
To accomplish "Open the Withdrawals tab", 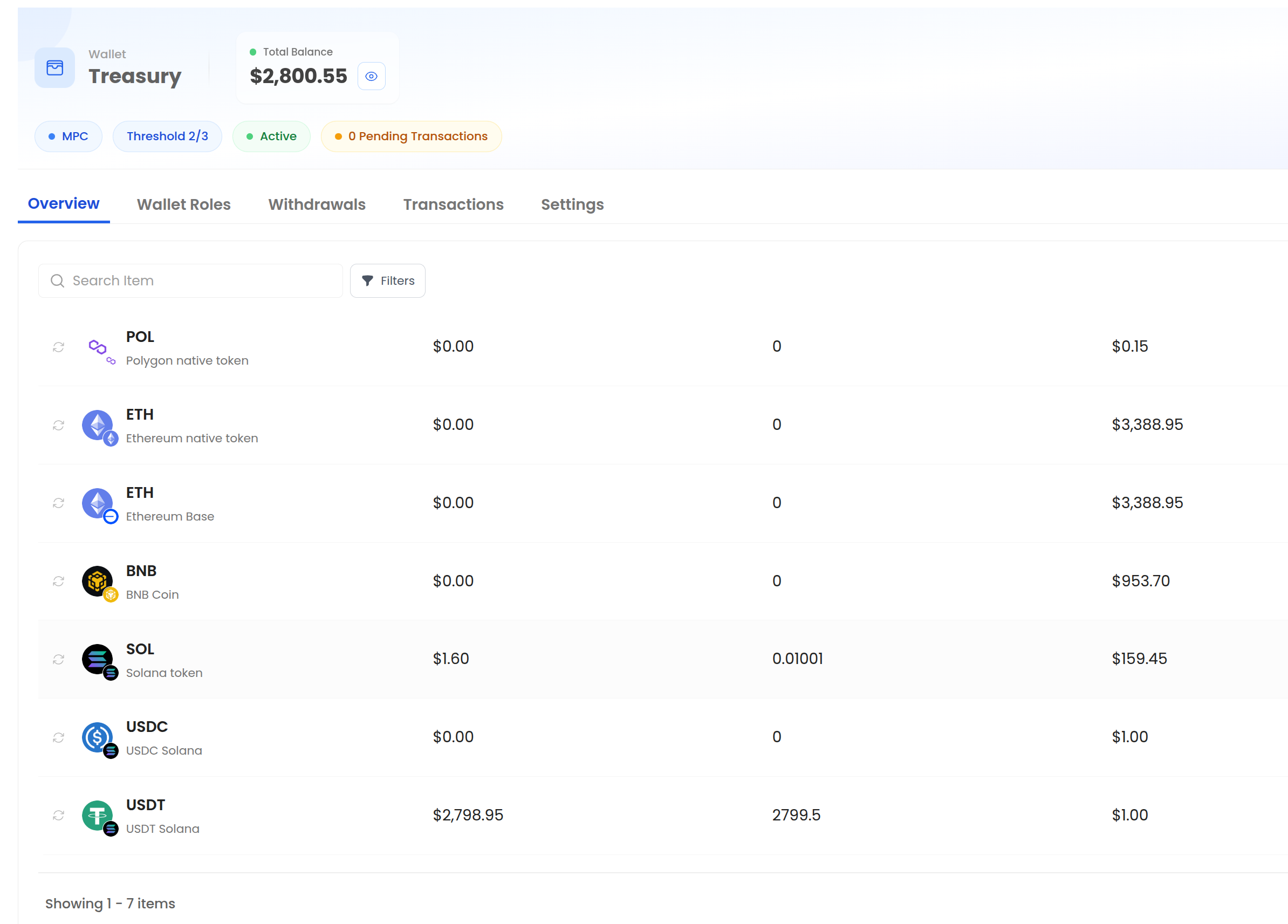I will [316, 204].
